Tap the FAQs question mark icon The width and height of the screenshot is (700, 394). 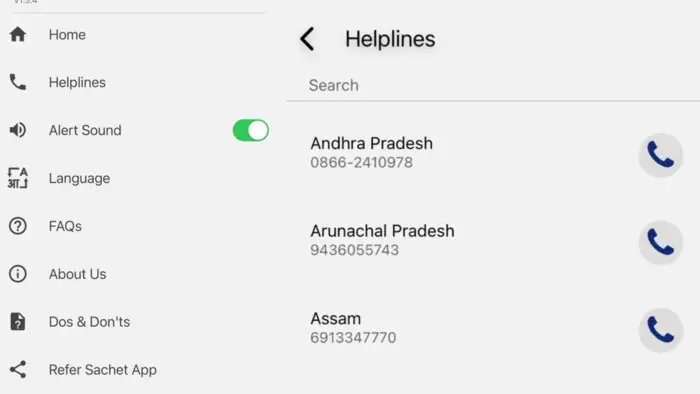(x=18, y=226)
